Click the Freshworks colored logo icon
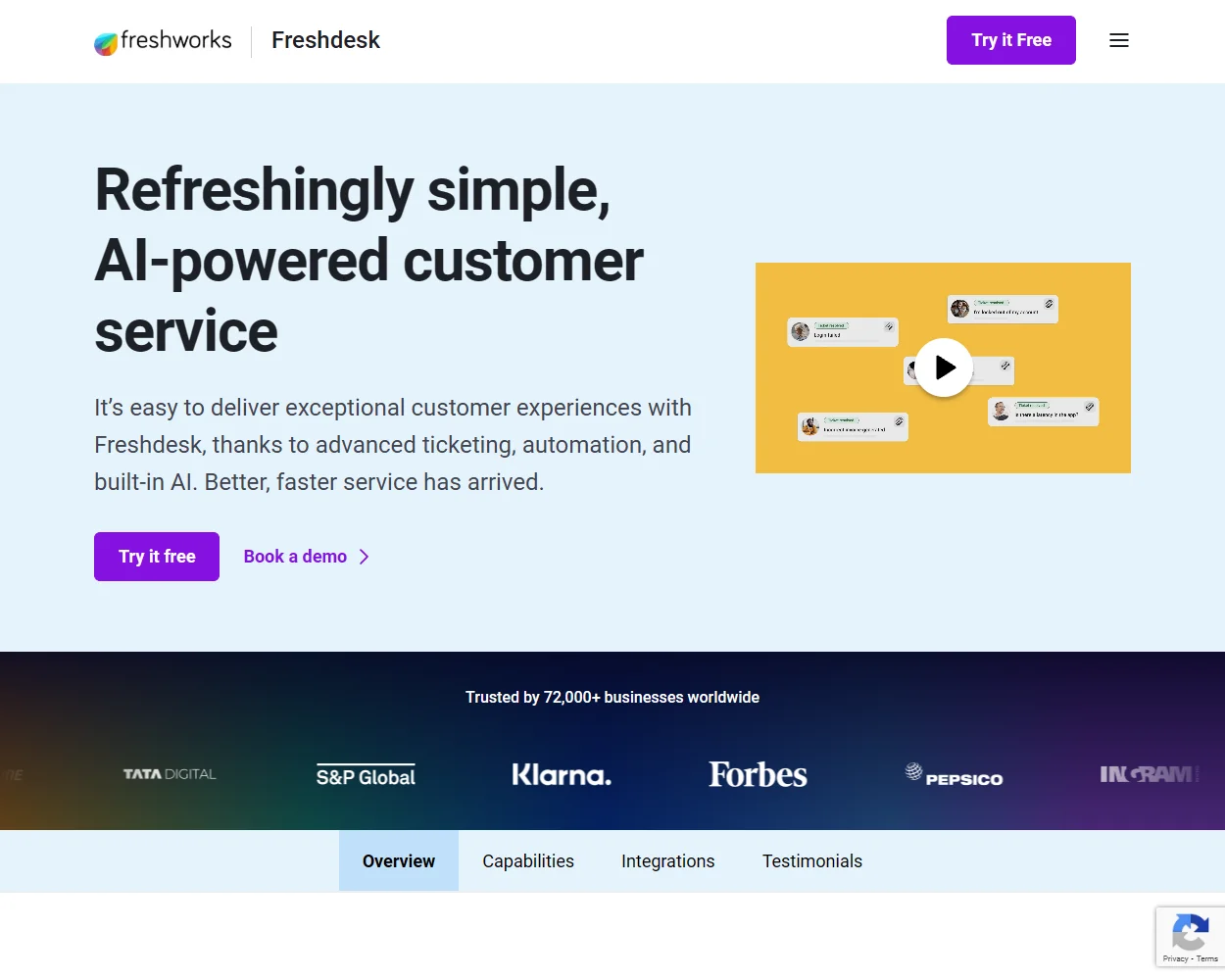This screenshot has width=1225, height=980. tap(104, 42)
